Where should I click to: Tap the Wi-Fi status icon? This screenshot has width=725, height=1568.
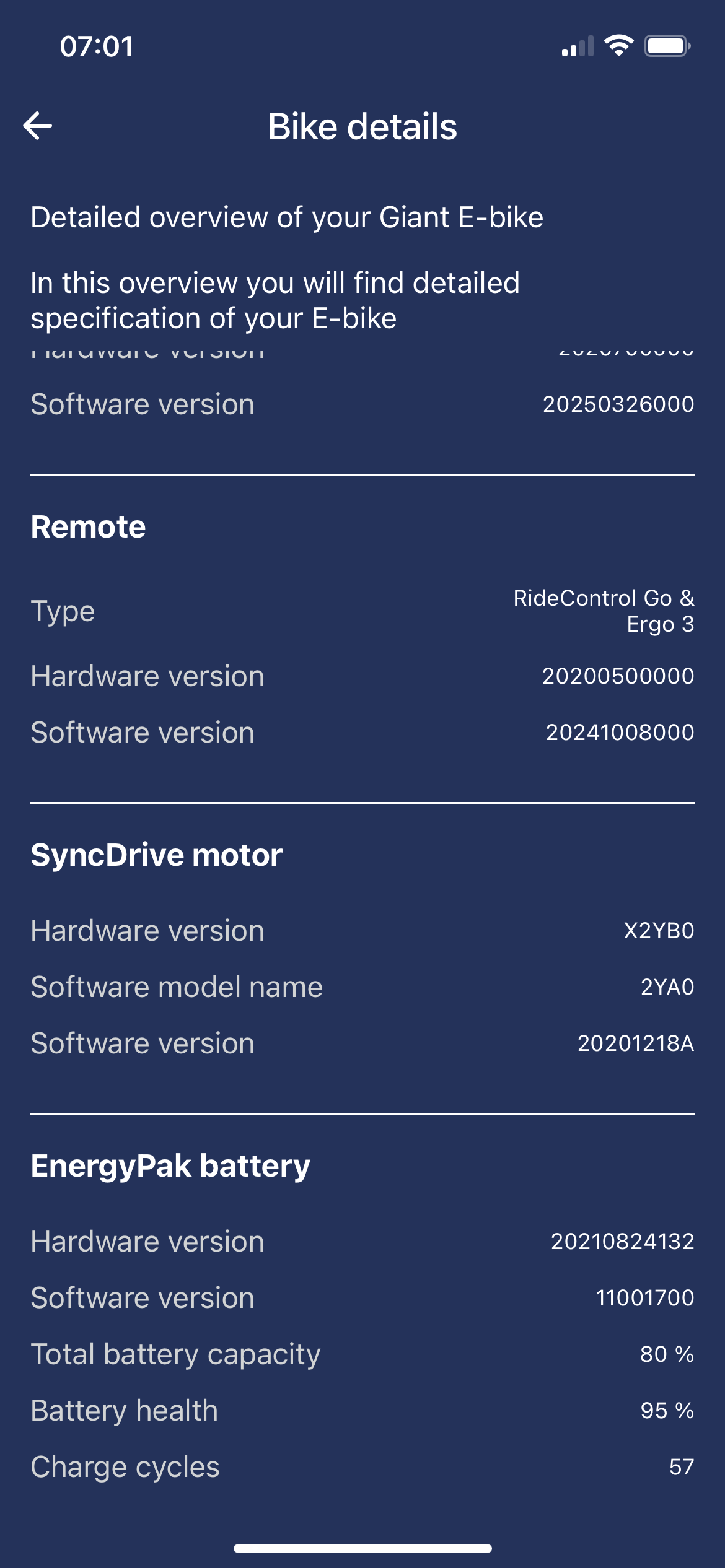click(x=618, y=46)
